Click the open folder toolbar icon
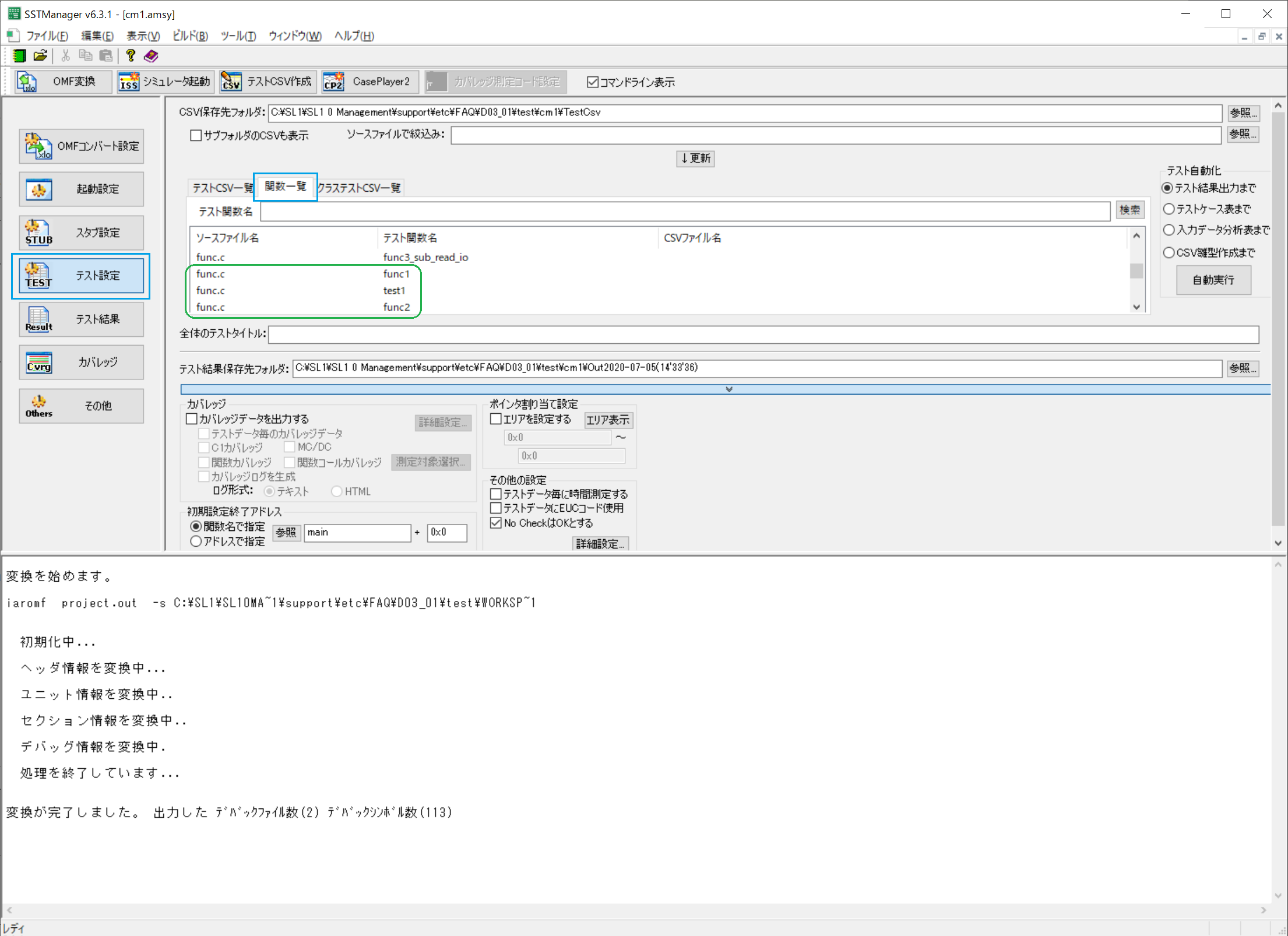Viewport: 1288px width, 936px height. pyautogui.click(x=40, y=56)
